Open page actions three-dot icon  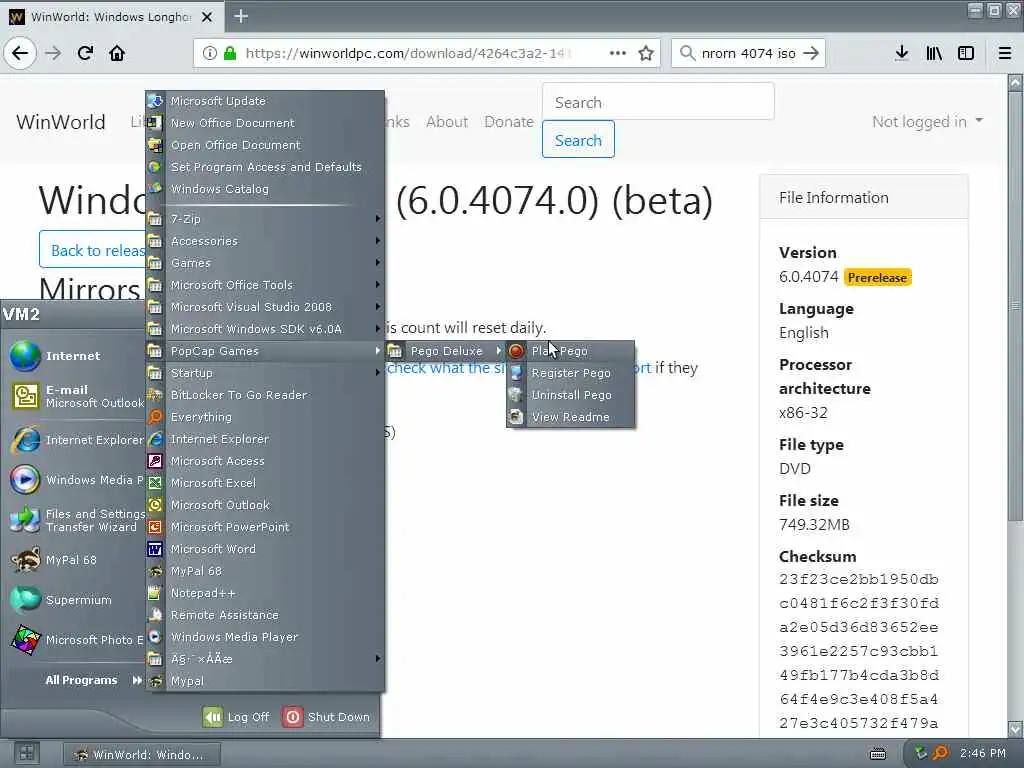[x=617, y=54]
